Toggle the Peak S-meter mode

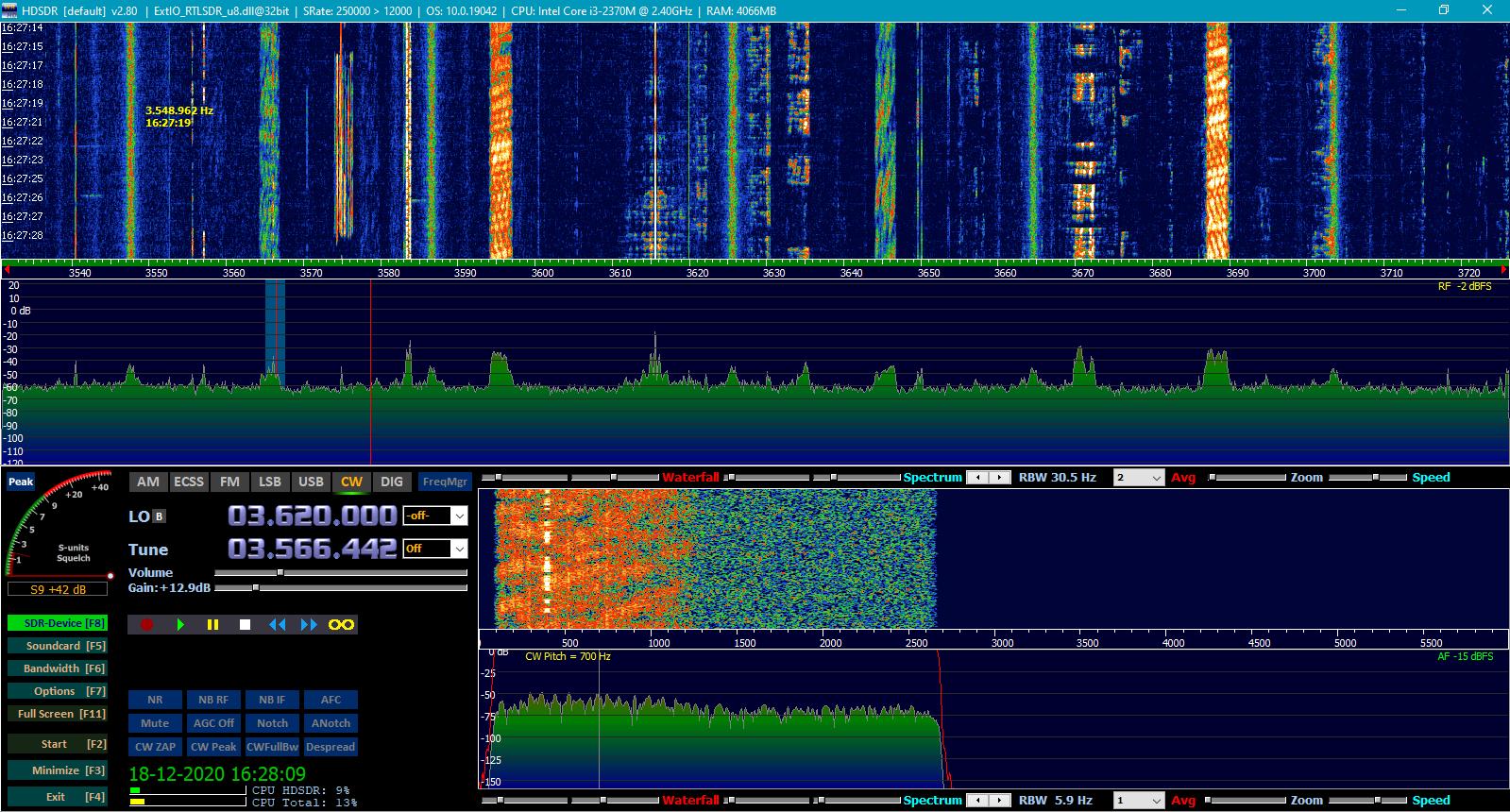click(x=21, y=482)
